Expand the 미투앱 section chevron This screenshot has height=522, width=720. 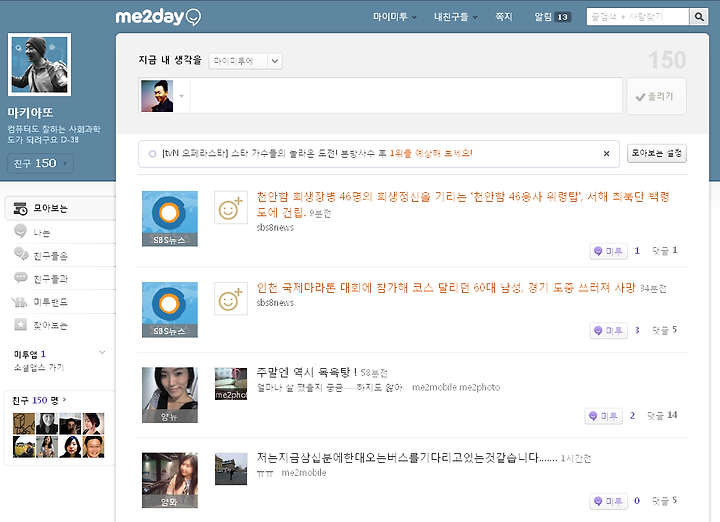[x=102, y=353]
